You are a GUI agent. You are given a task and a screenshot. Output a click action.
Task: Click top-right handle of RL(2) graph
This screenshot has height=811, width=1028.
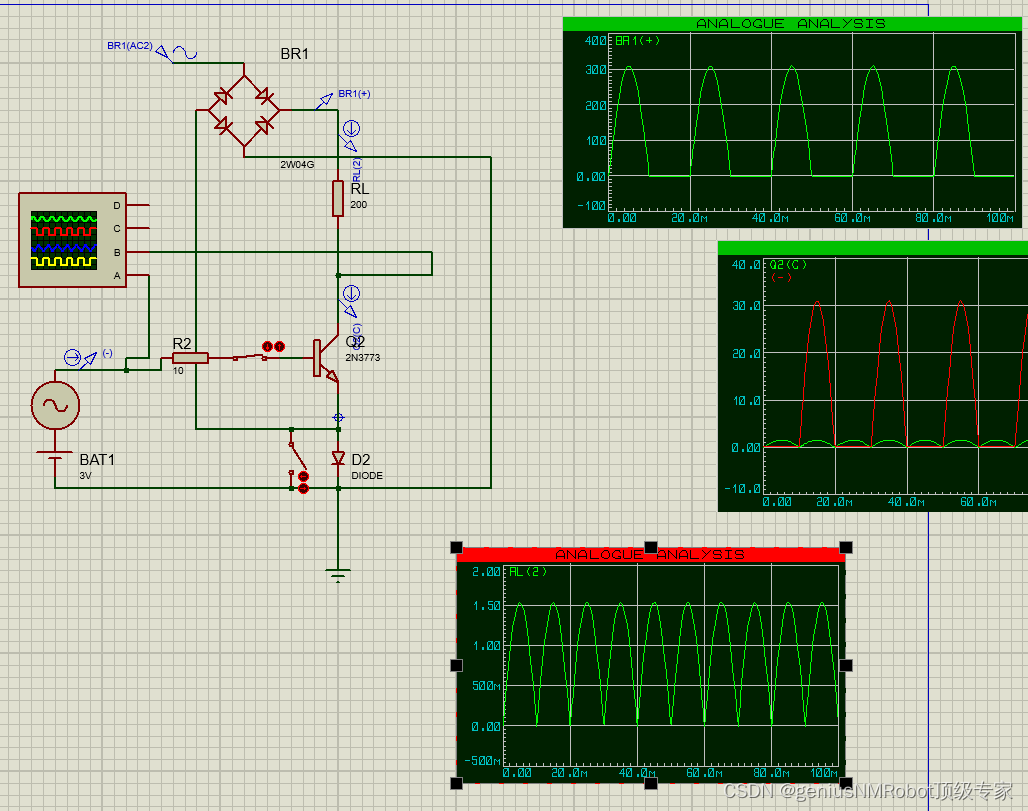[x=846, y=547]
